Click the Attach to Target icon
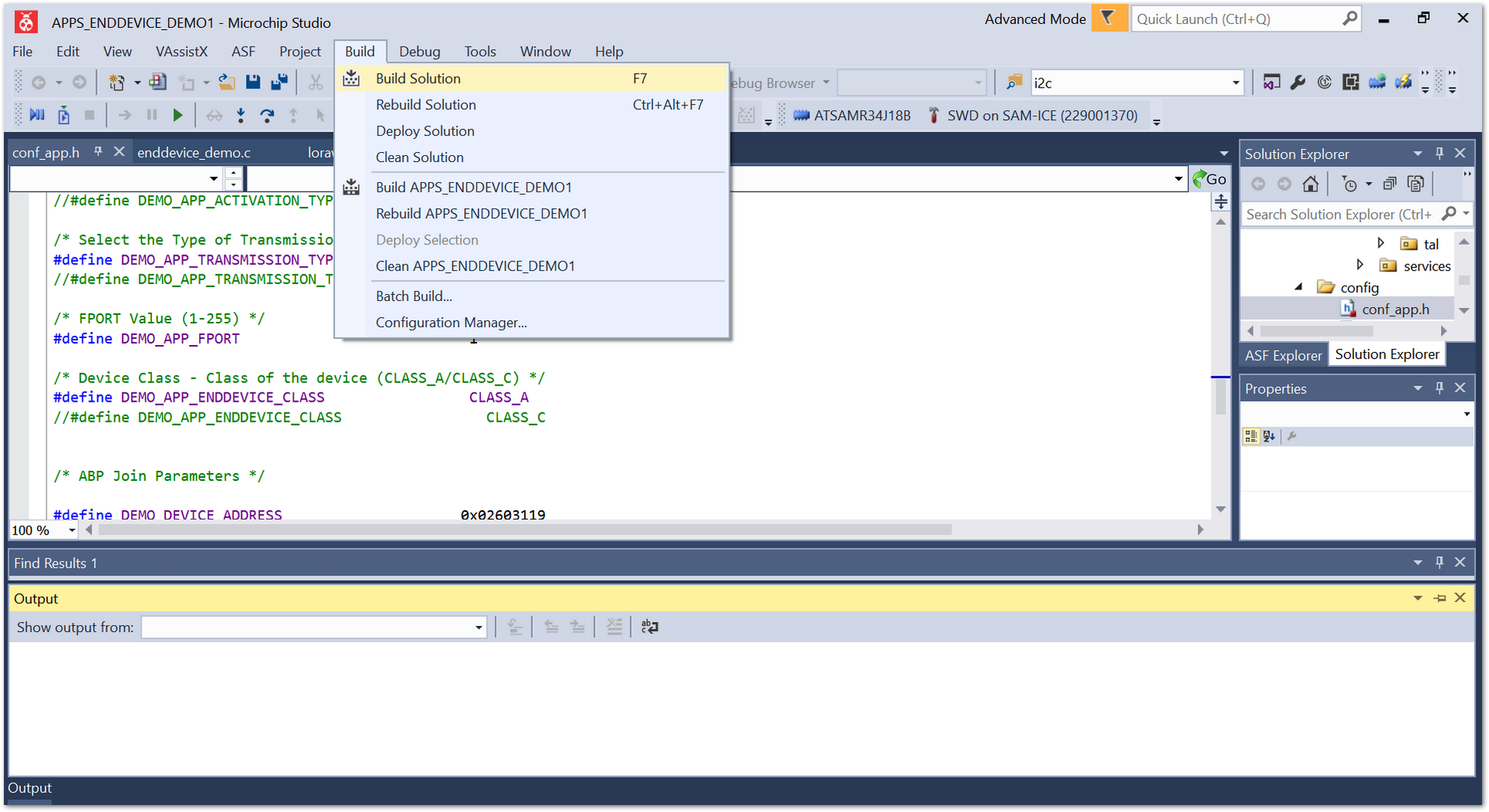 (64, 116)
